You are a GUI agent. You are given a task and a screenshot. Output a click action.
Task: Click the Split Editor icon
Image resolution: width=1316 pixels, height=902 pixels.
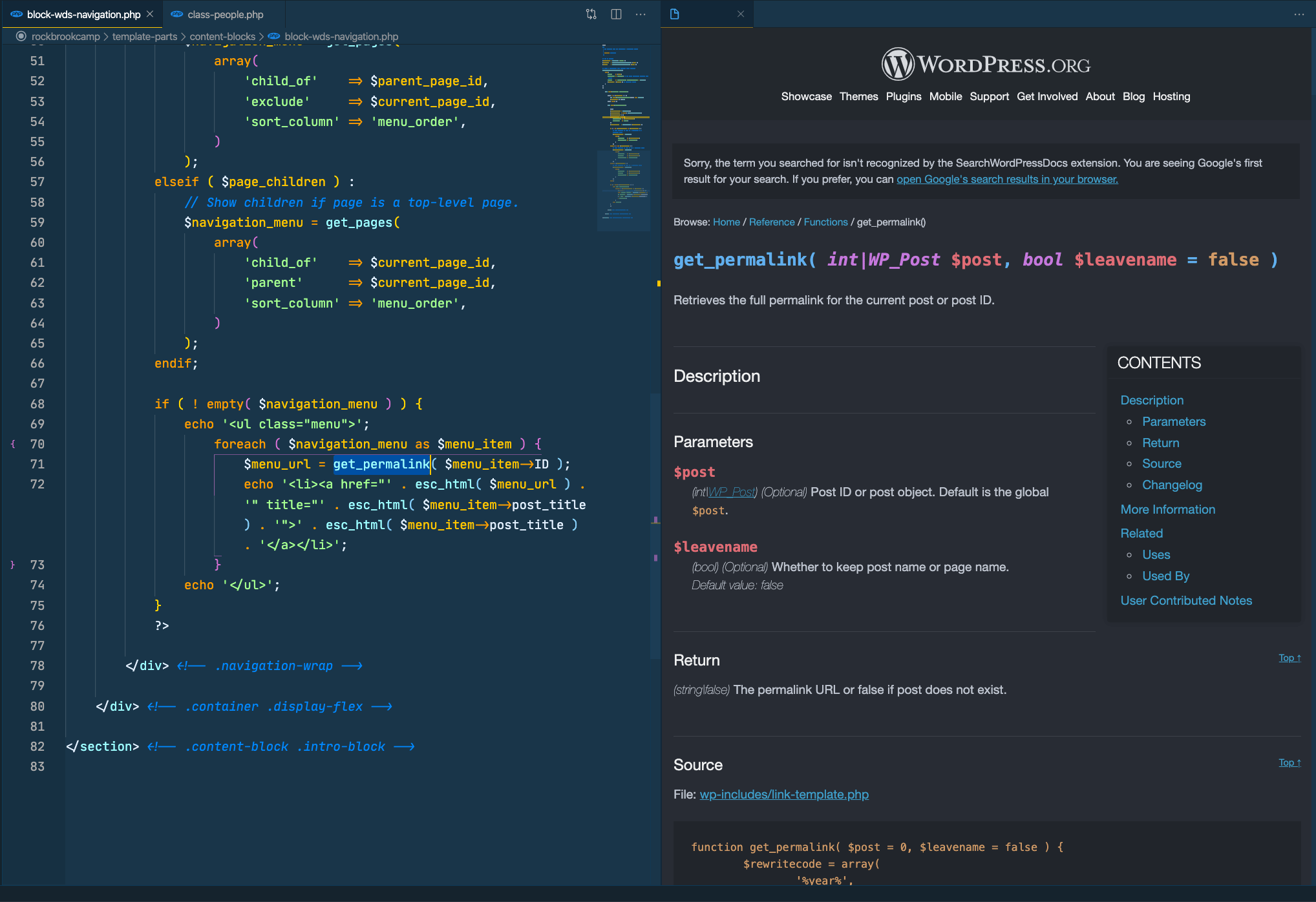point(615,14)
